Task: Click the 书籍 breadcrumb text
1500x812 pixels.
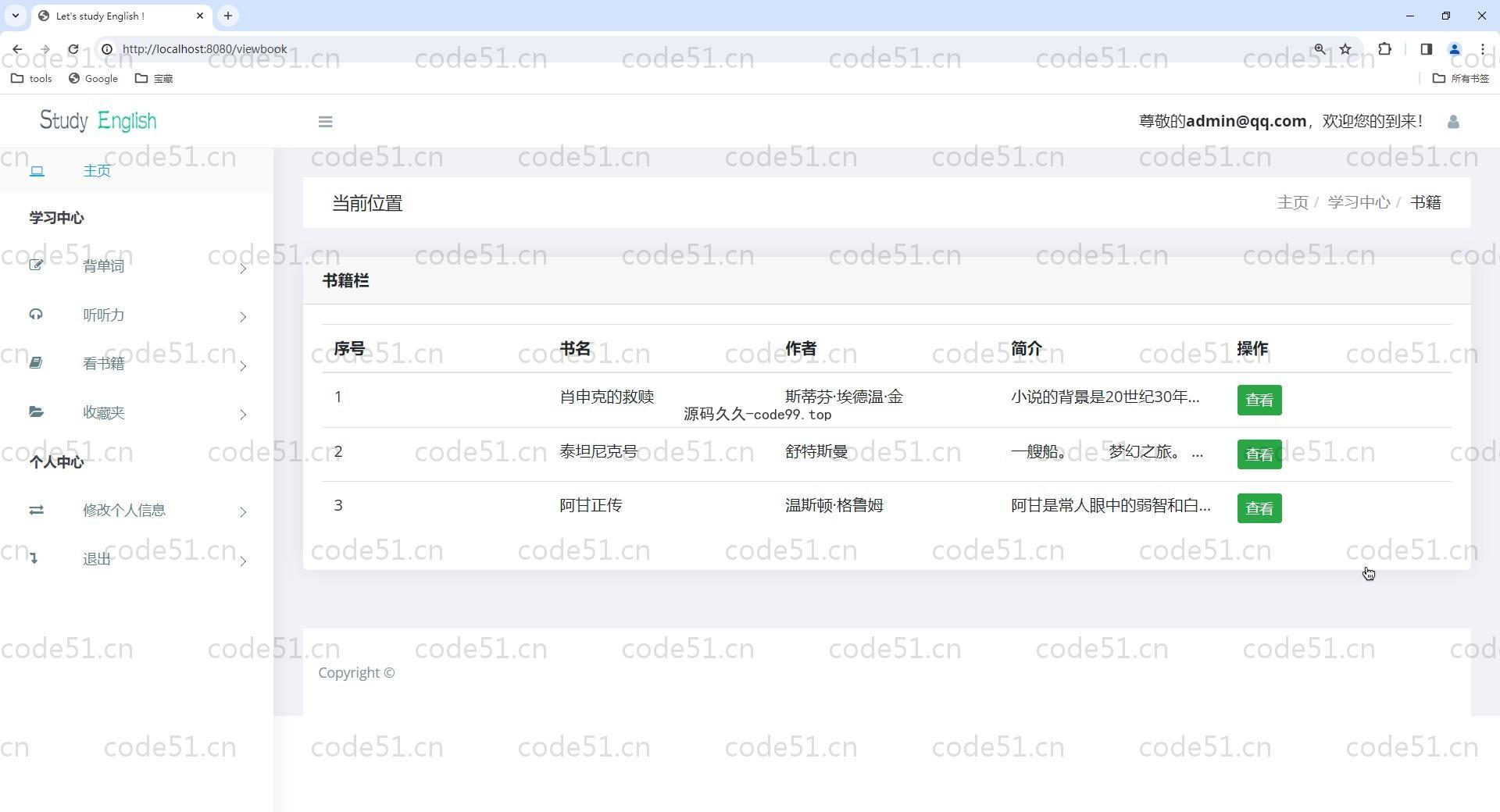Action: click(x=1425, y=203)
